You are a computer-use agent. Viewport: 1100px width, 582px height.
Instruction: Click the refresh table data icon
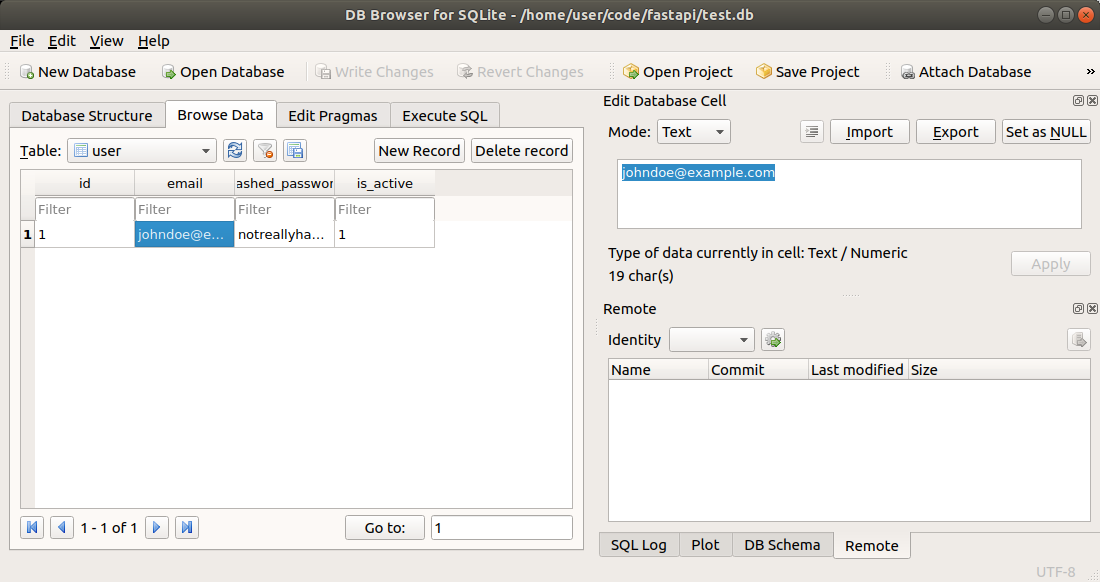click(x=235, y=151)
